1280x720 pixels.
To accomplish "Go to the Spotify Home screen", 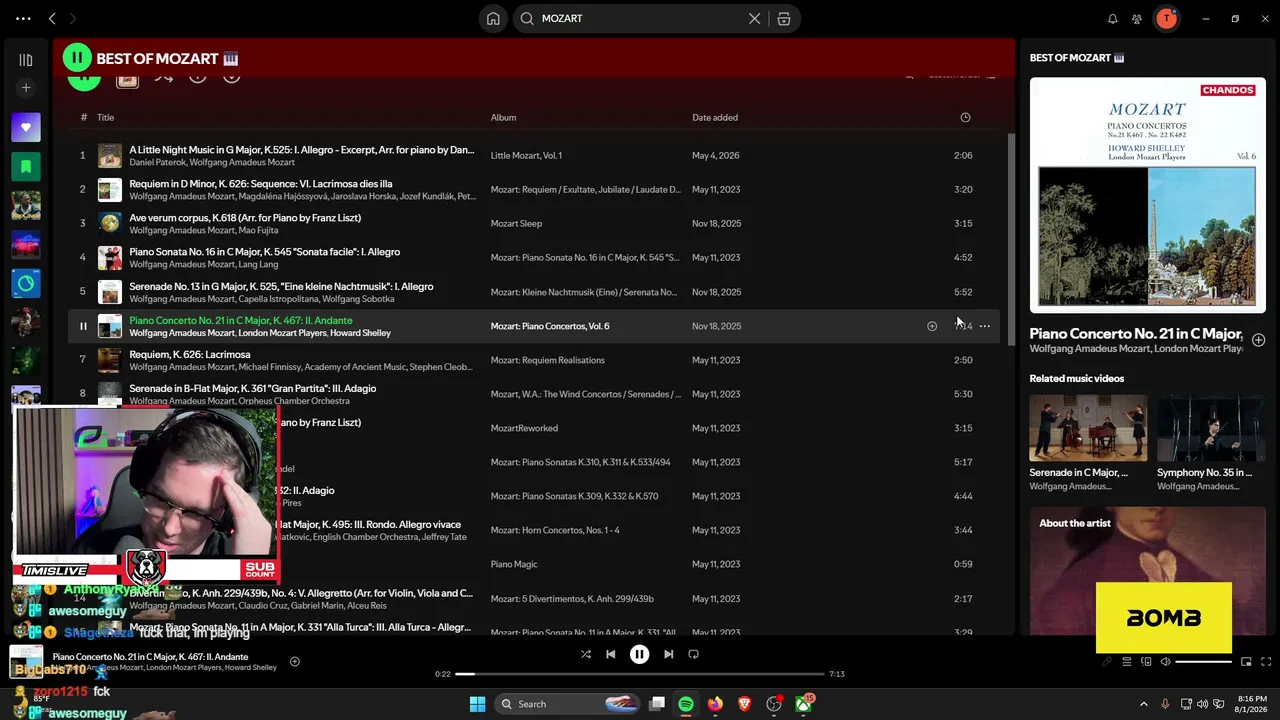I will point(493,18).
